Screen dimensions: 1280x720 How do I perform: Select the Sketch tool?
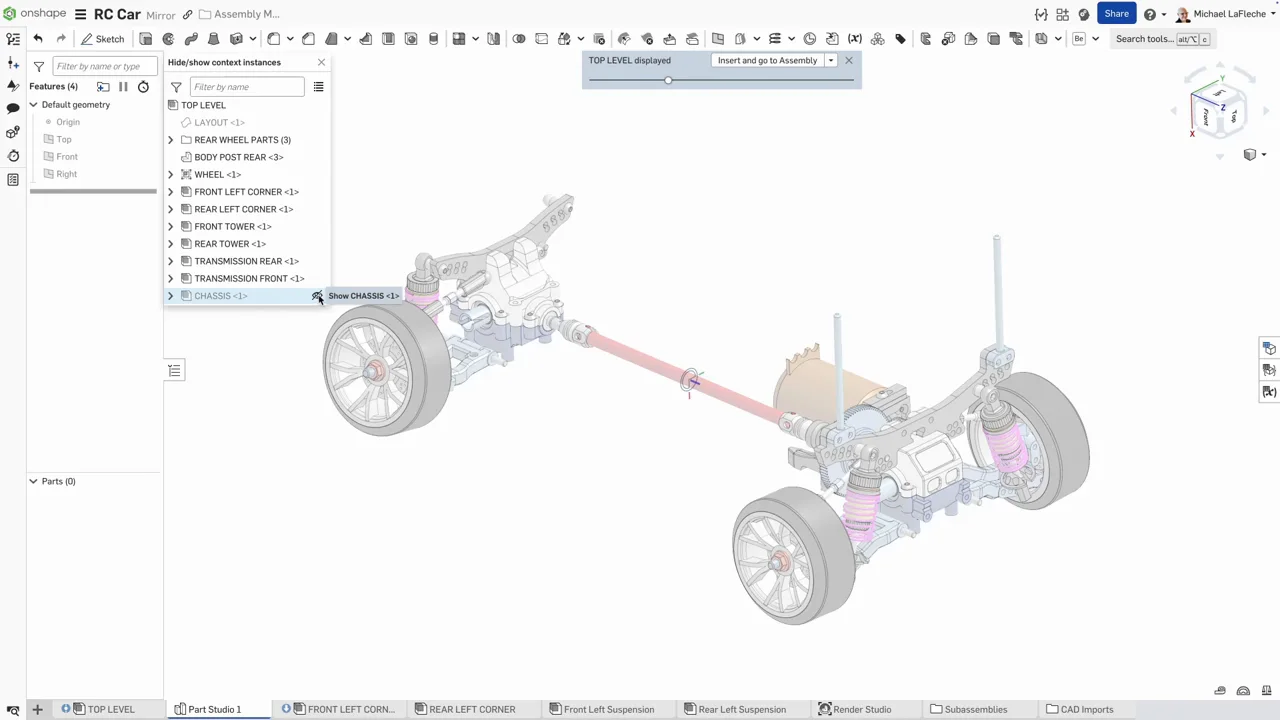(x=102, y=39)
